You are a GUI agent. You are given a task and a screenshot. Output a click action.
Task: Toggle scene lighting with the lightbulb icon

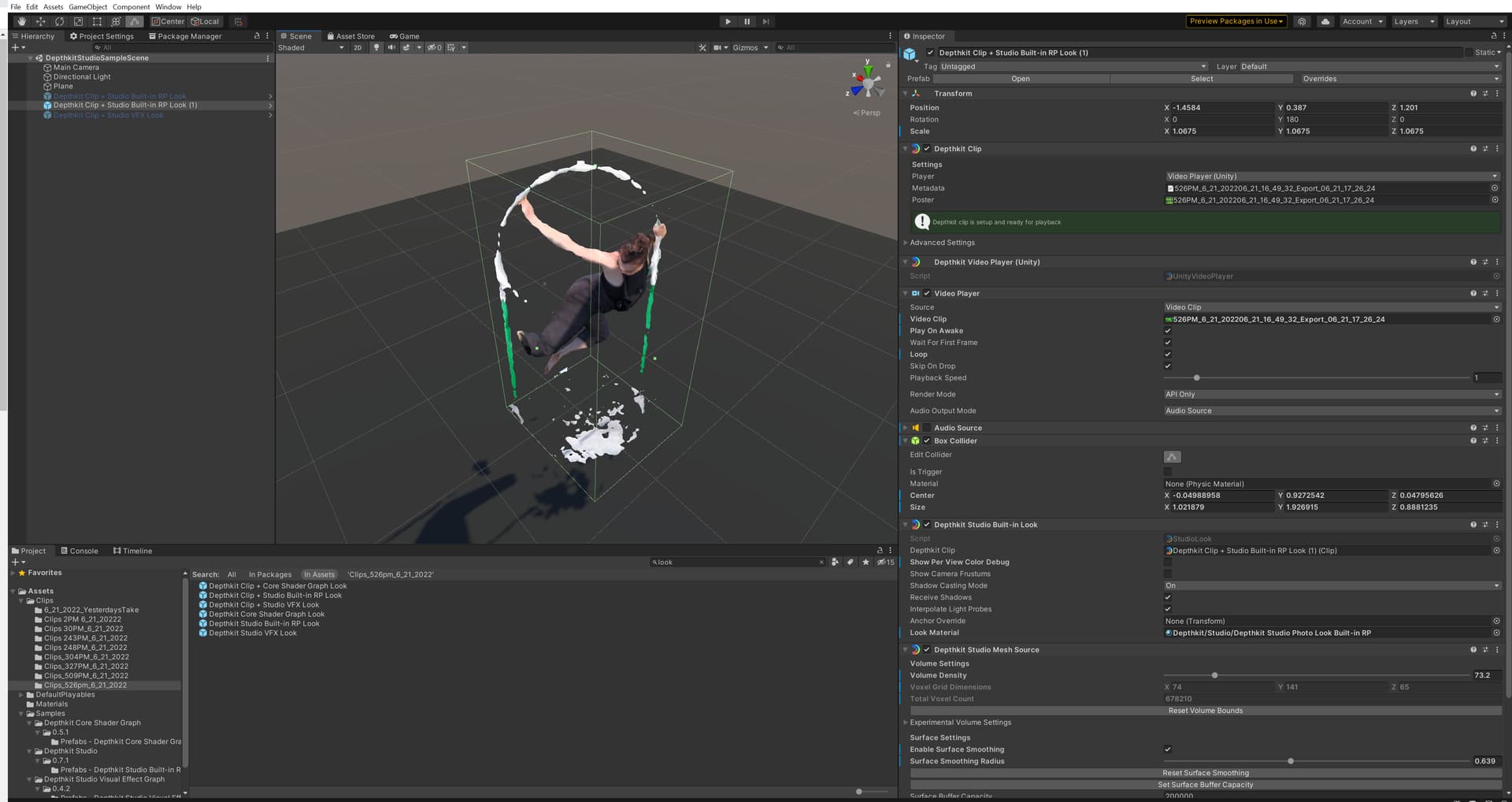376,47
